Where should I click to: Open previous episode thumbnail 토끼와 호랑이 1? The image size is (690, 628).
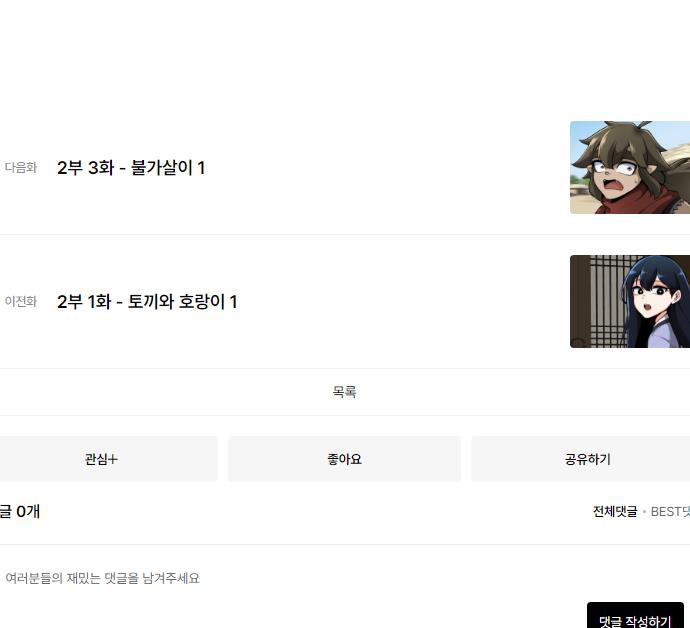point(630,301)
